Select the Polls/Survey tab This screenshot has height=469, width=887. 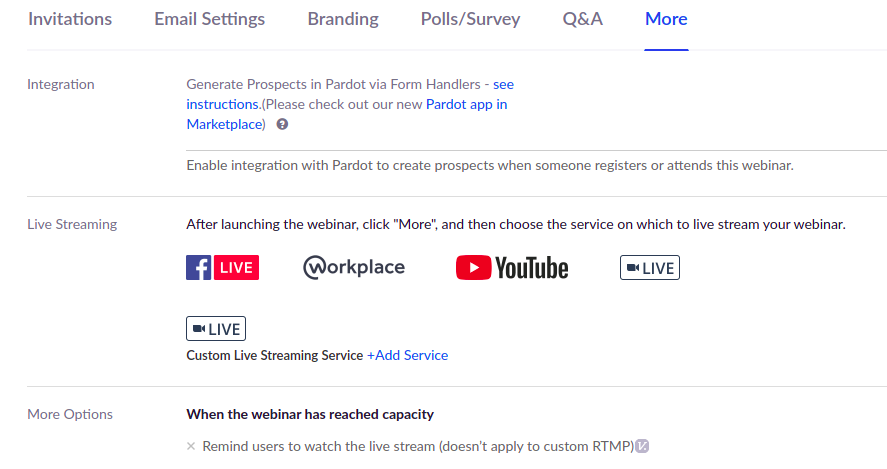click(471, 19)
